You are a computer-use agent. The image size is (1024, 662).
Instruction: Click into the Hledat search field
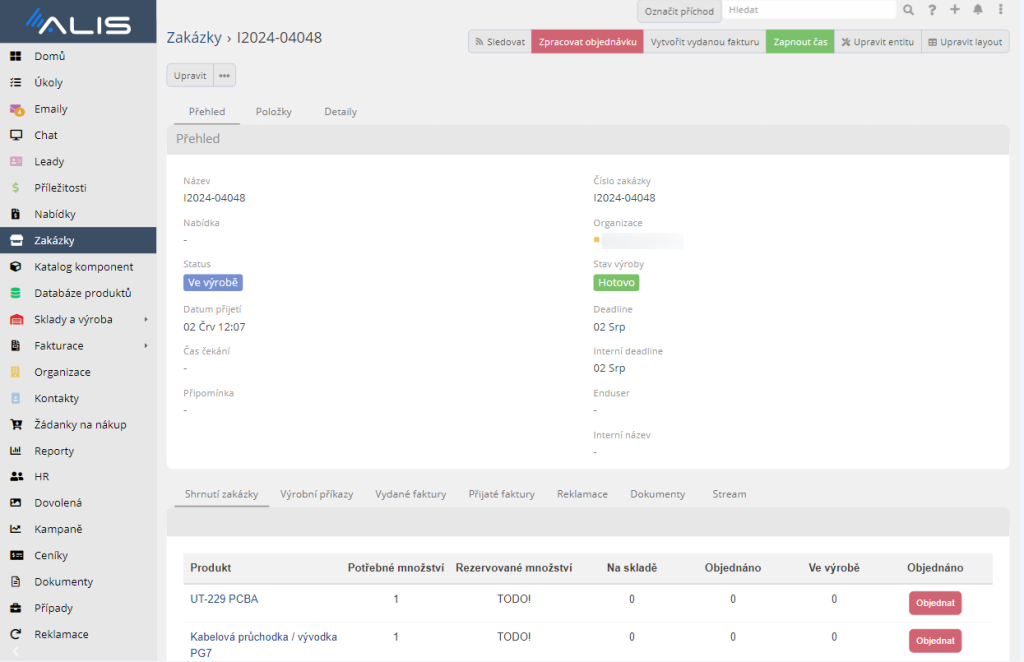coord(808,10)
